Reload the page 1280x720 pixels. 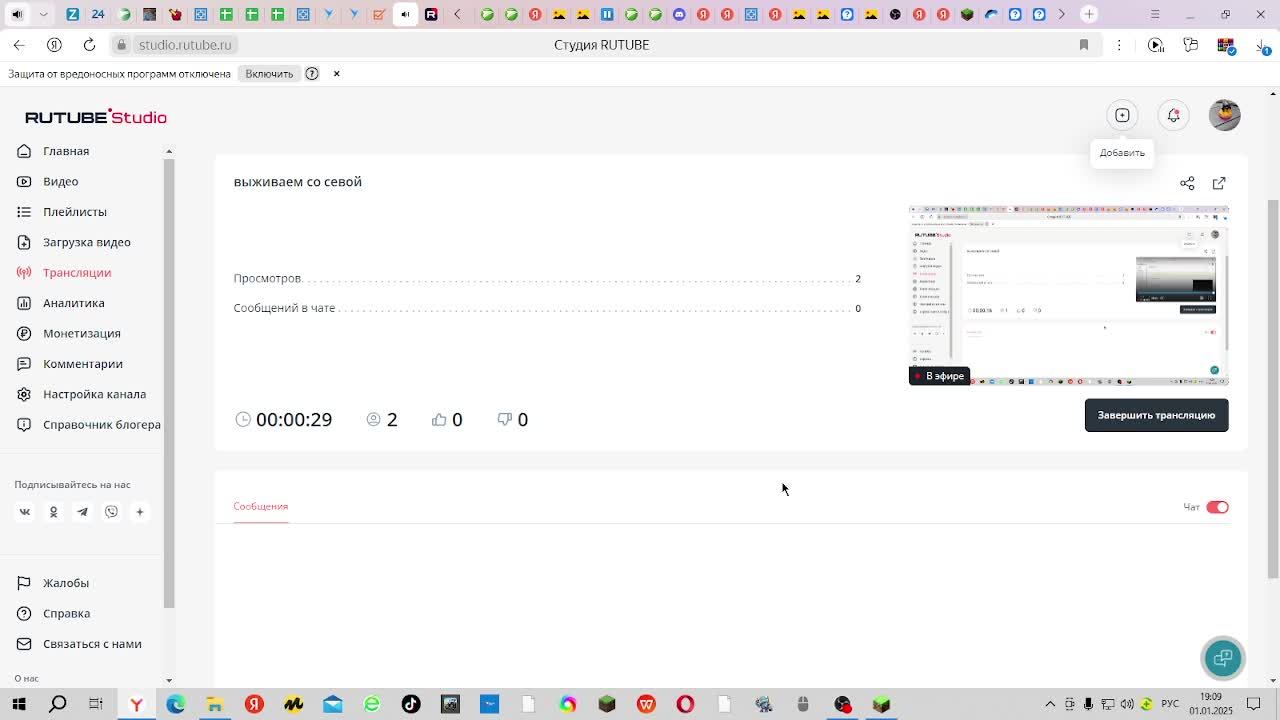click(x=89, y=45)
